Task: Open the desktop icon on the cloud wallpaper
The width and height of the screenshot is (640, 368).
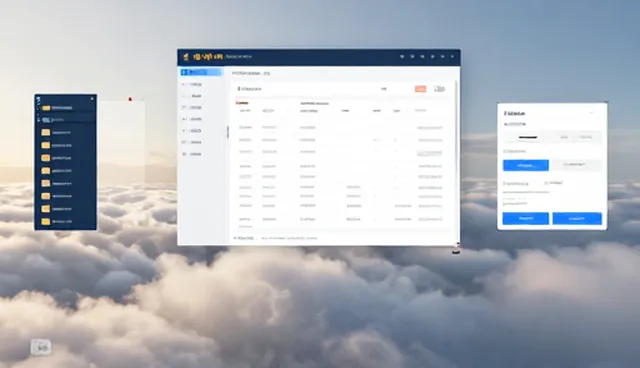Action: pos(41,347)
